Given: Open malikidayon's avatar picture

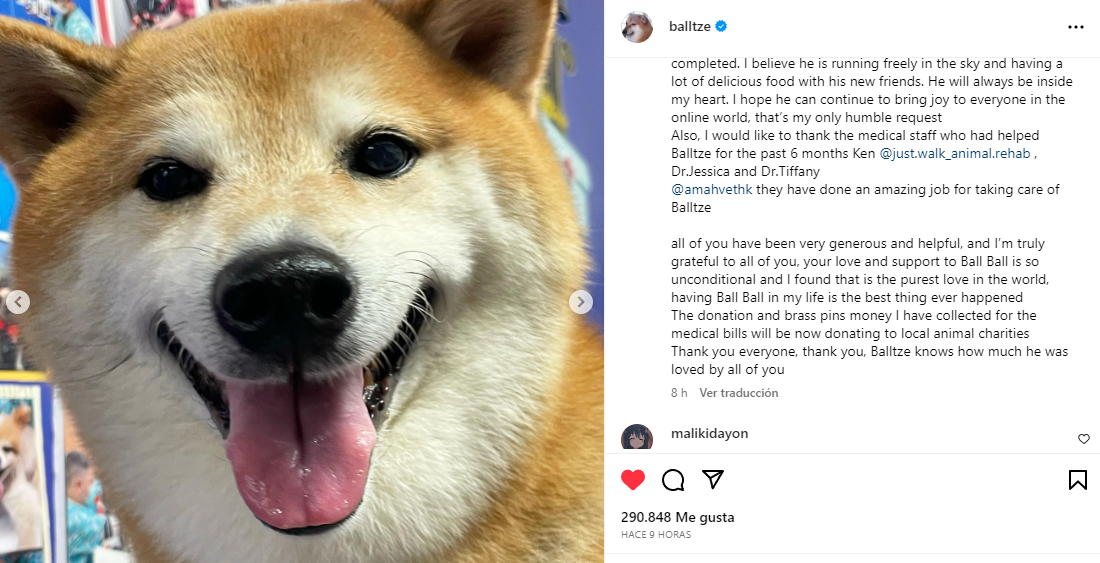Looking at the screenshot, I should tap(637, 437).
